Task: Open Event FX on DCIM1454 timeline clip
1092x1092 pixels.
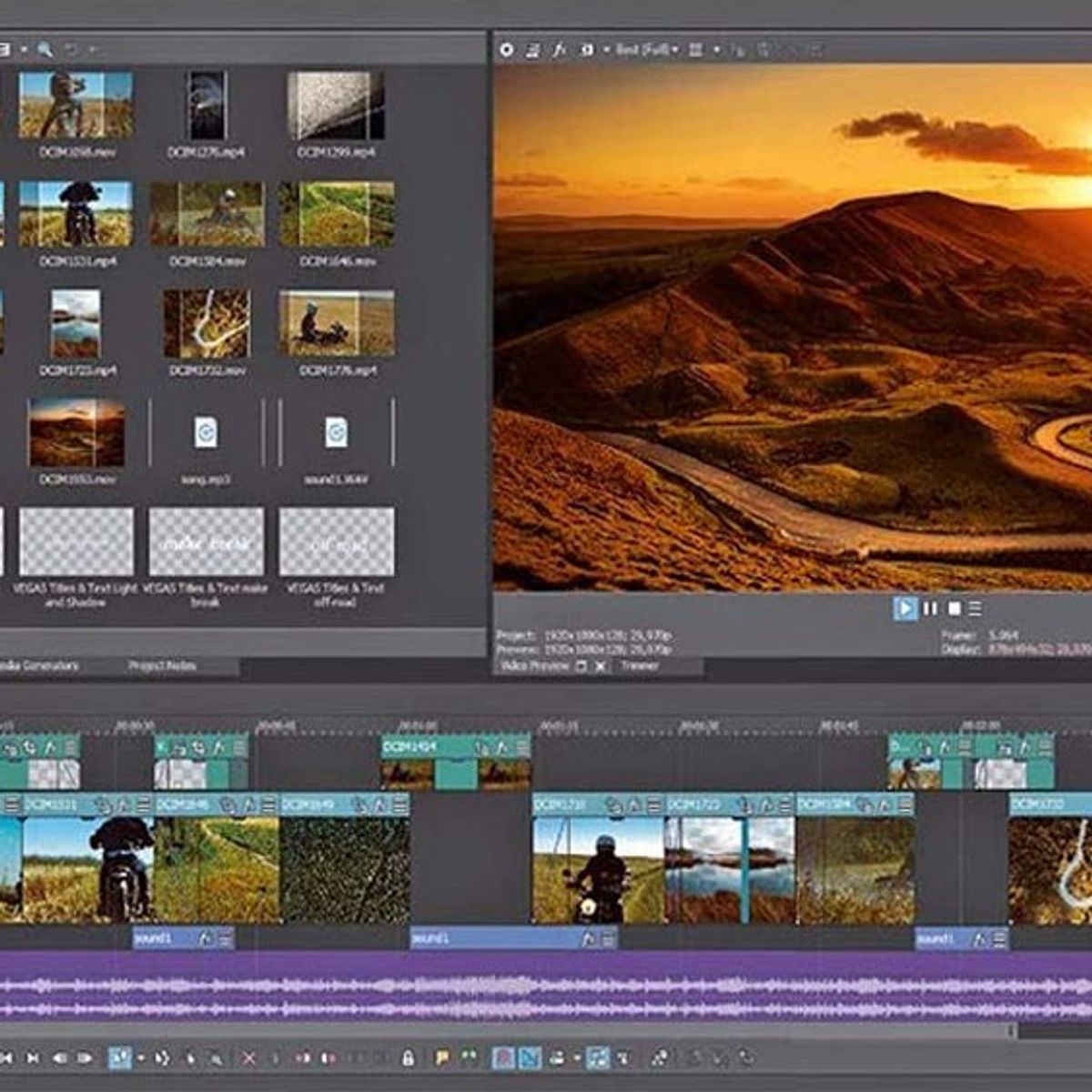Action: tap(503, 747)
